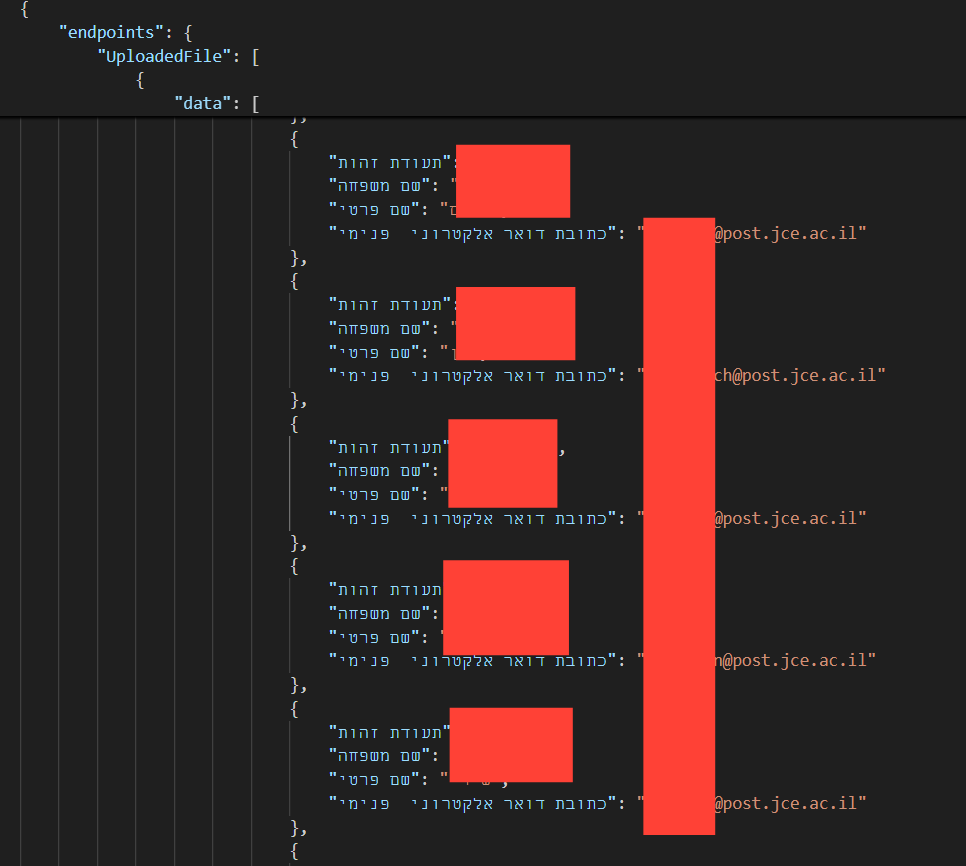Click the lone brace line above "data"

click(x=140, y=80)
